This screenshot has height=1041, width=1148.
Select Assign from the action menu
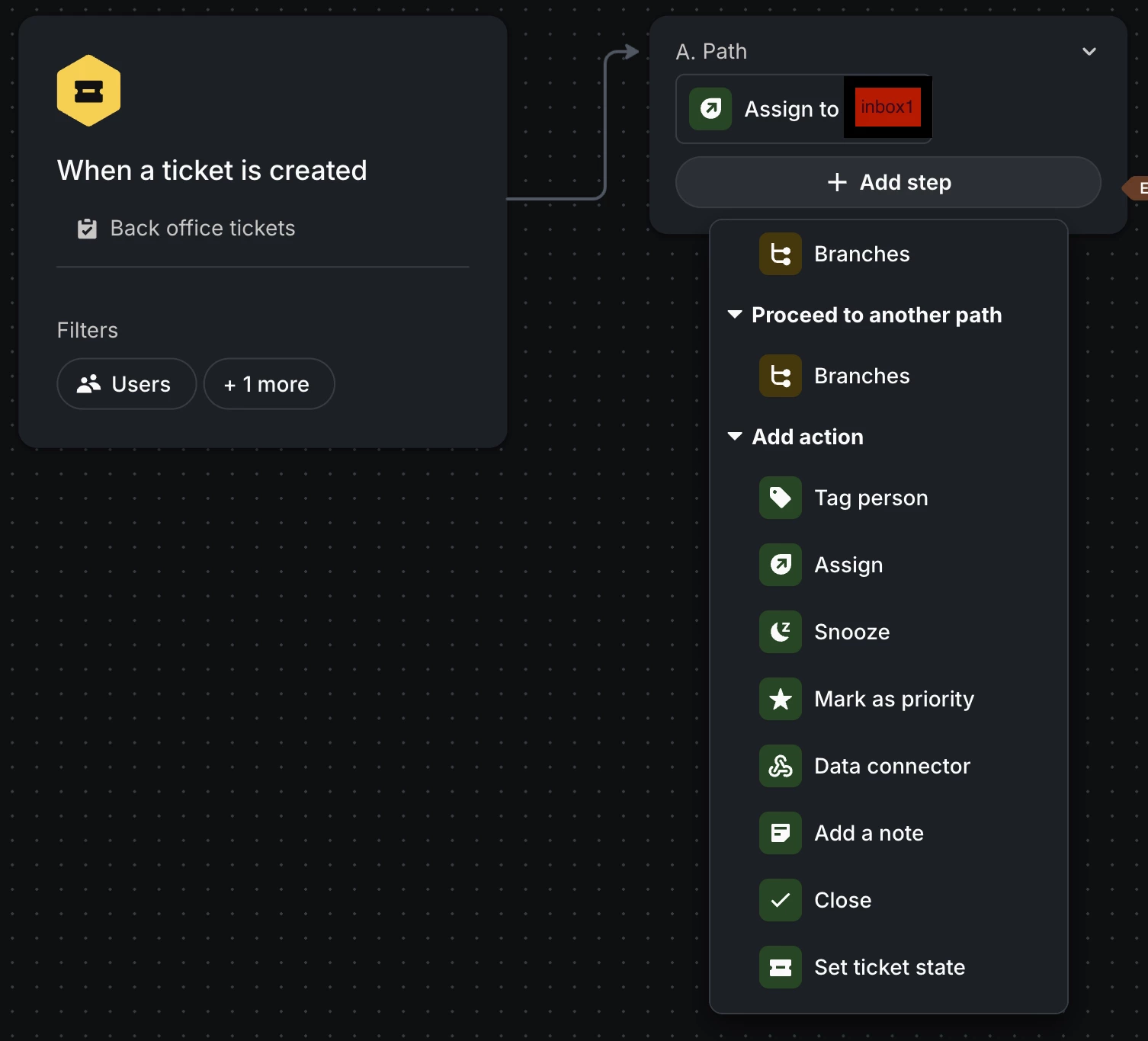(848, 565)
